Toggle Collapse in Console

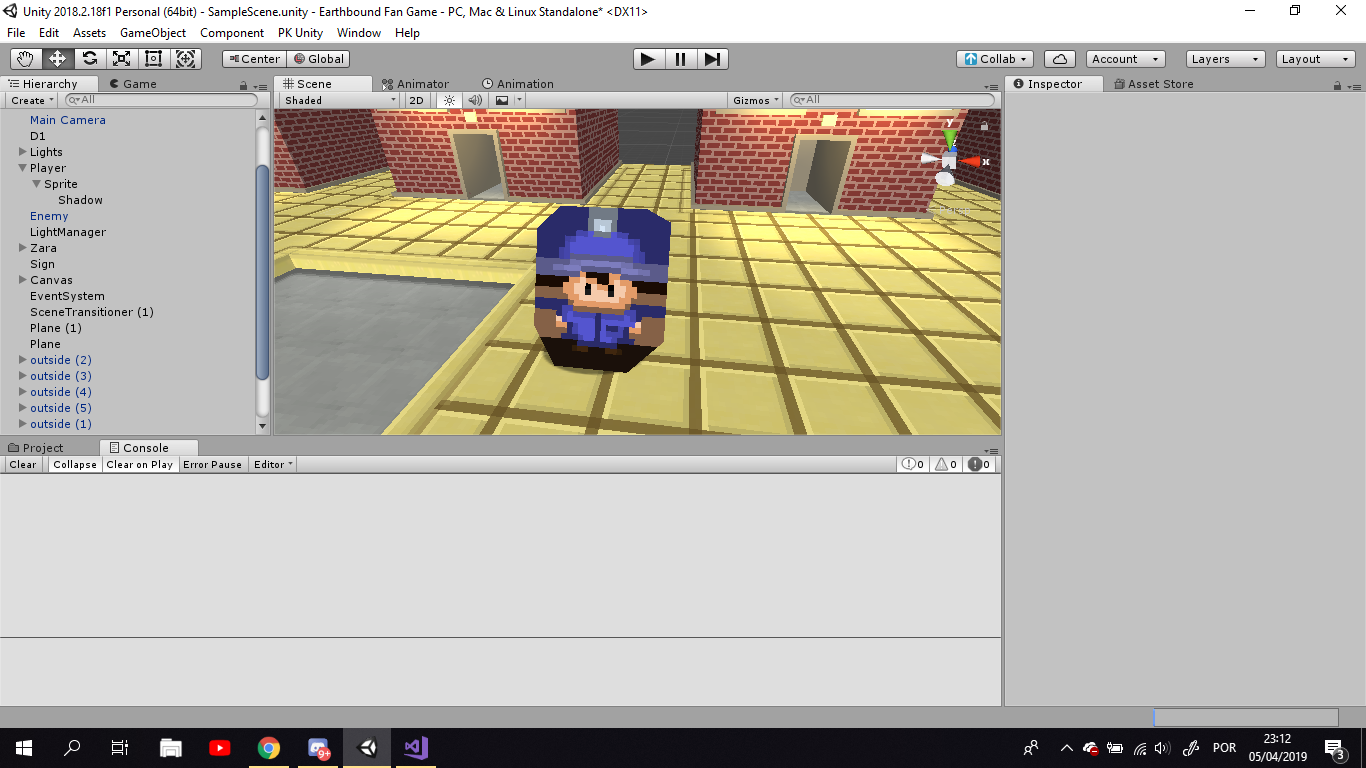75,464
